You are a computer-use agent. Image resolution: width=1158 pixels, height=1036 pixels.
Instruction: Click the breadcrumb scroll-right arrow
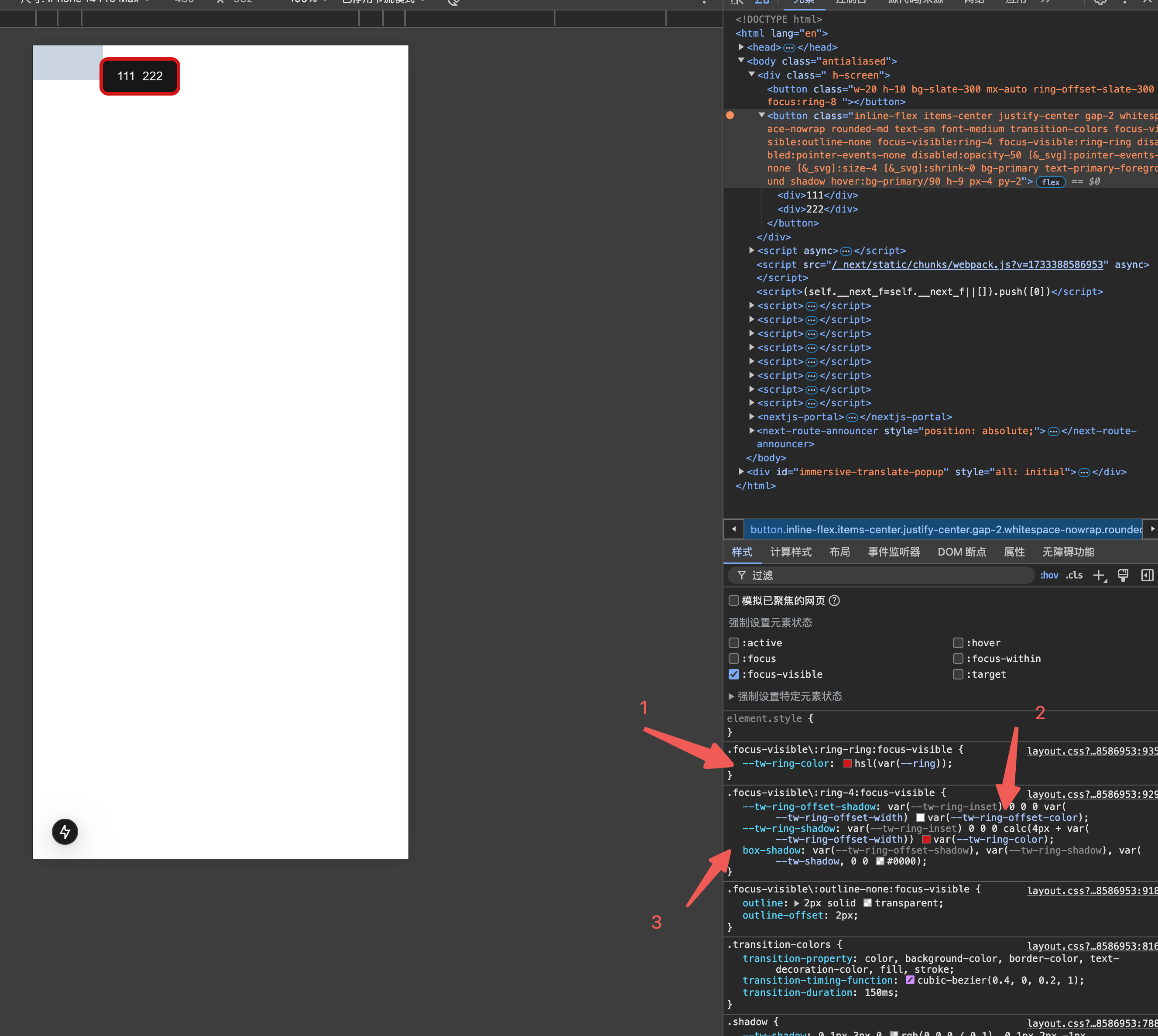coord(1152,529)
